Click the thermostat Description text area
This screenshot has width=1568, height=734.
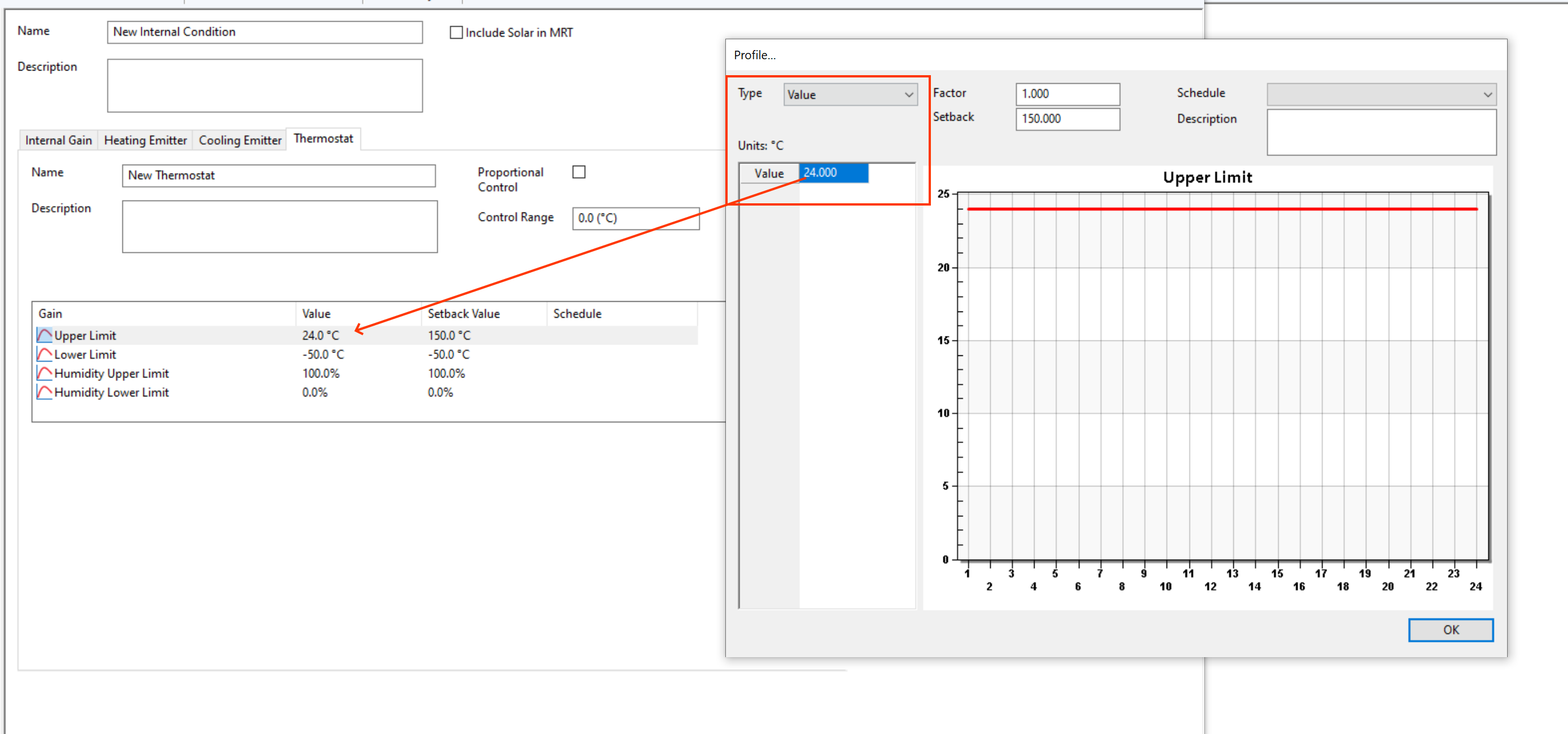pyautogui.click(x=280, y=227)
